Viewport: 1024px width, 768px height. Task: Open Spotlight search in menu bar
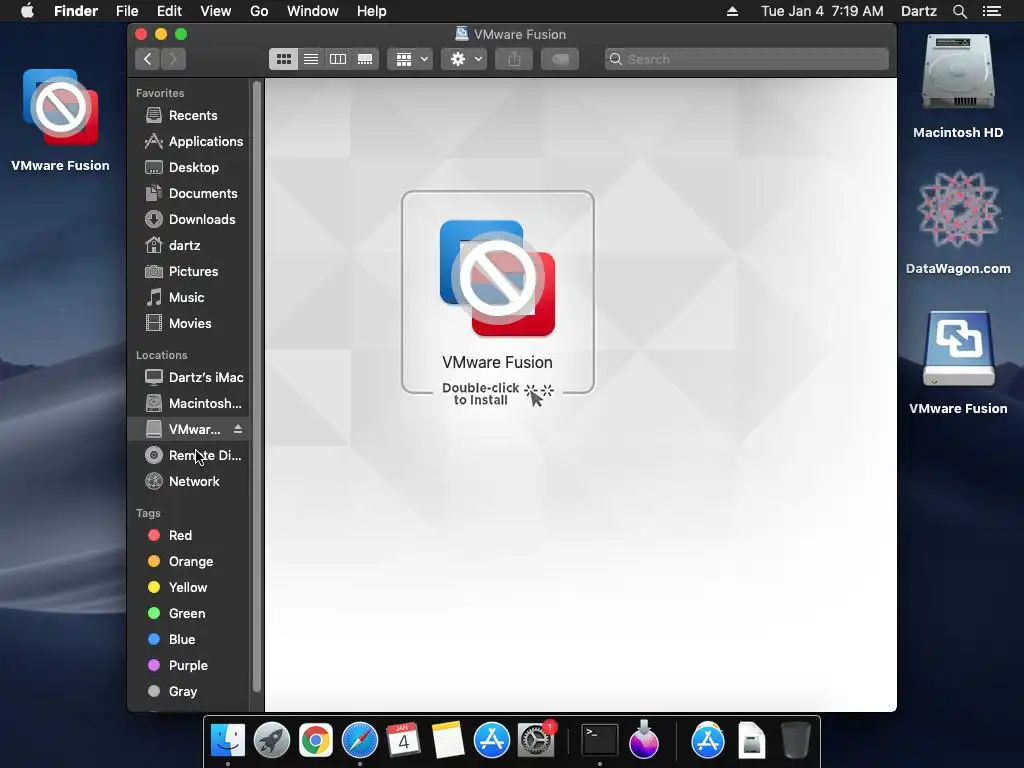pyautogui.click(x=959, y=11)
